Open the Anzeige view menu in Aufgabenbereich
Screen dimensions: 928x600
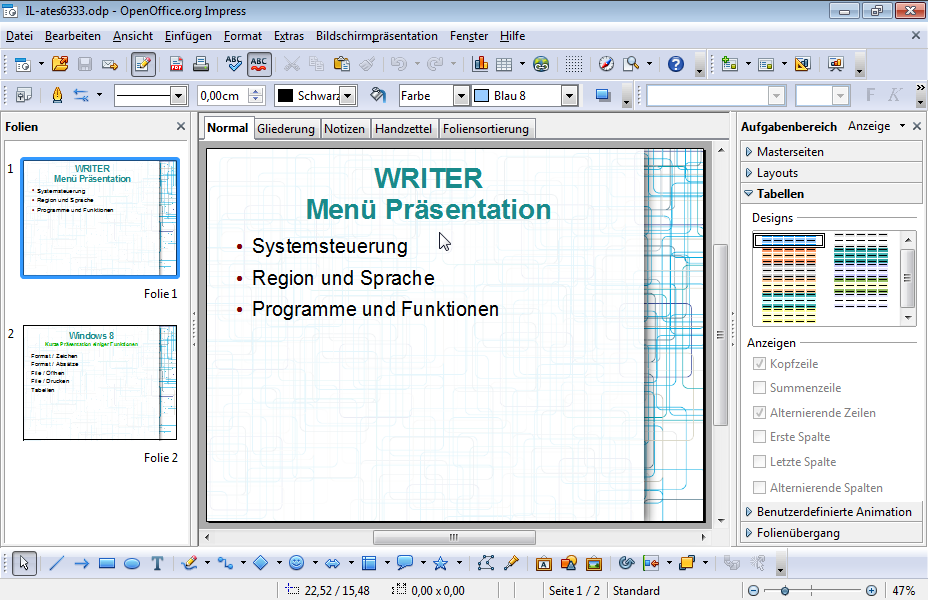click(877, 126)
